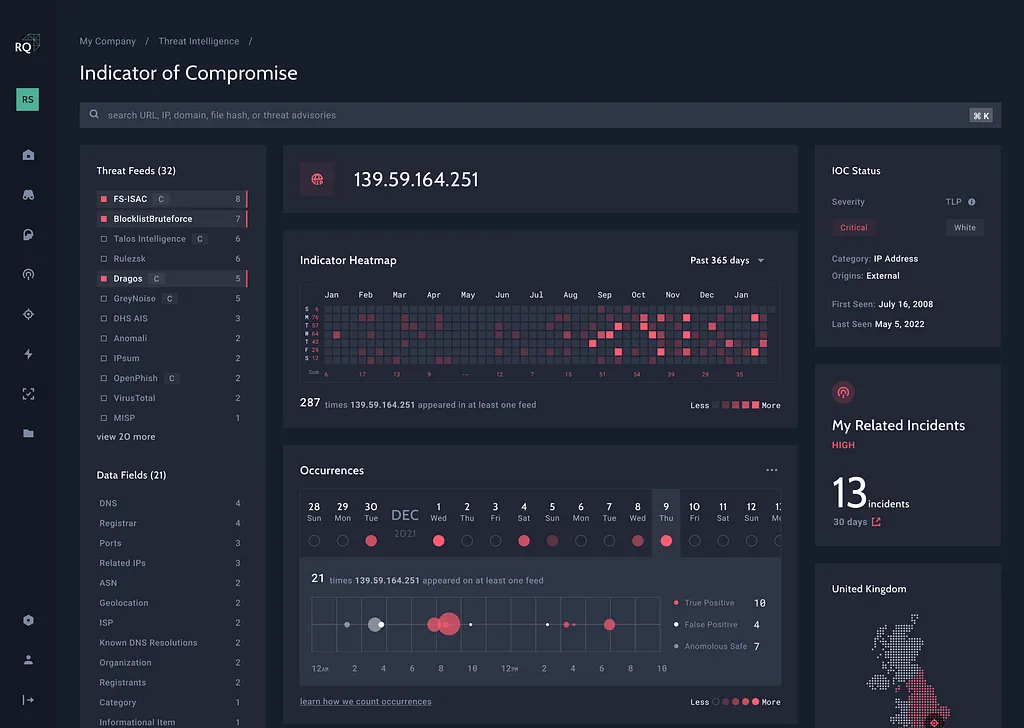
Task: Check the Talos Intelligence feed
Action: tap(104, 239)
